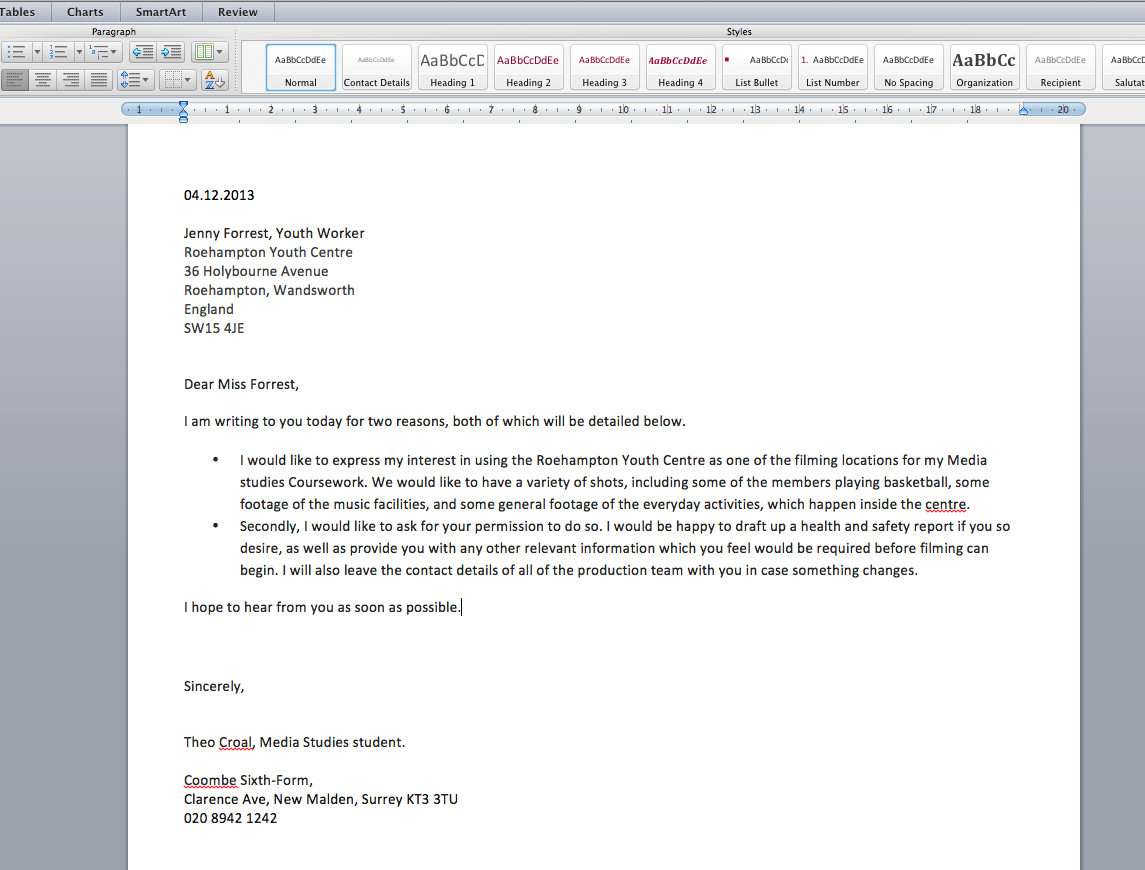Center the text
1145x870 pixels.
pyautogui.click(x=43, y=80)
